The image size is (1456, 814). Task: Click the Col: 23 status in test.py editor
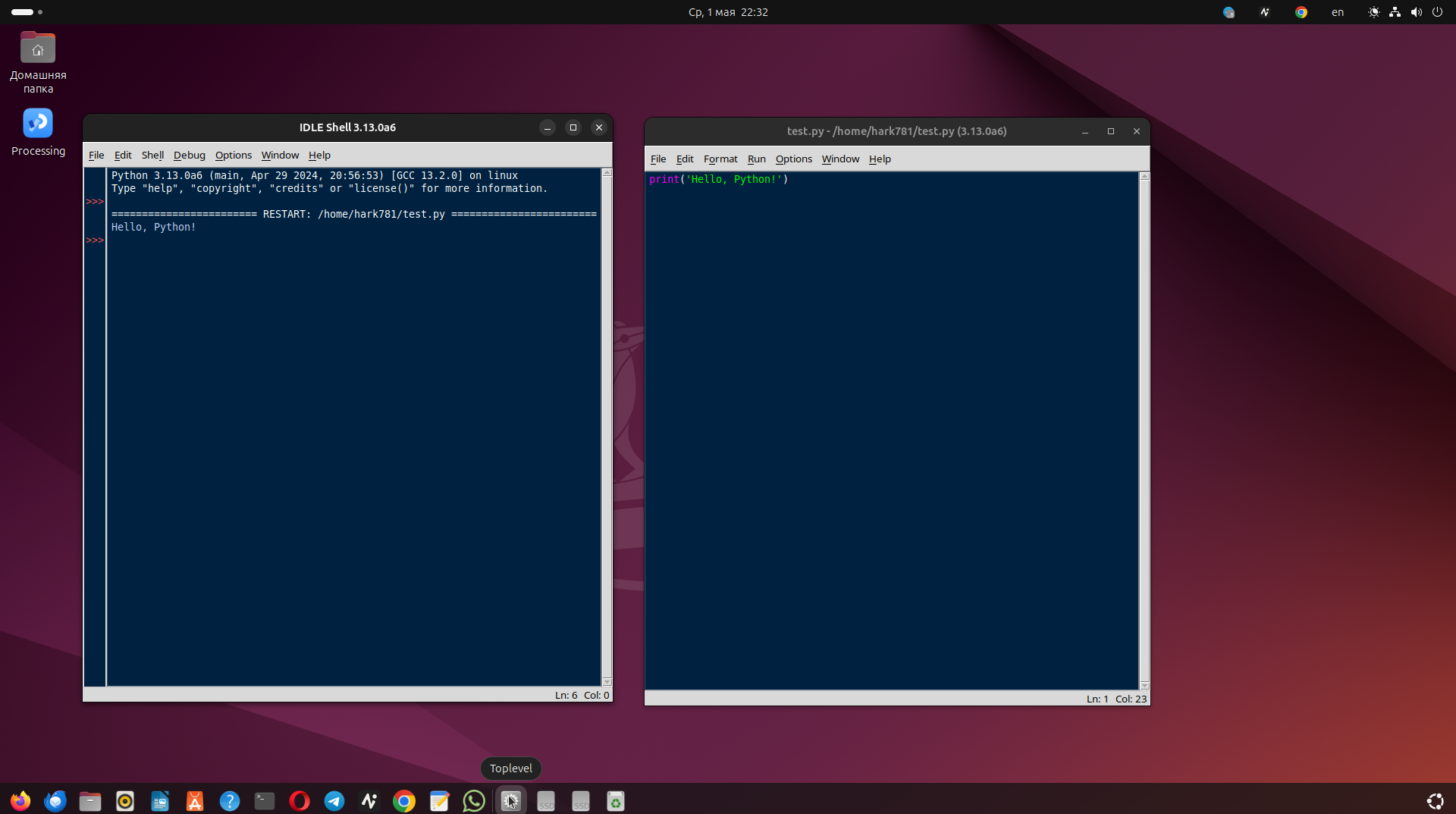pyautogui.click(x=1131, y=699)
